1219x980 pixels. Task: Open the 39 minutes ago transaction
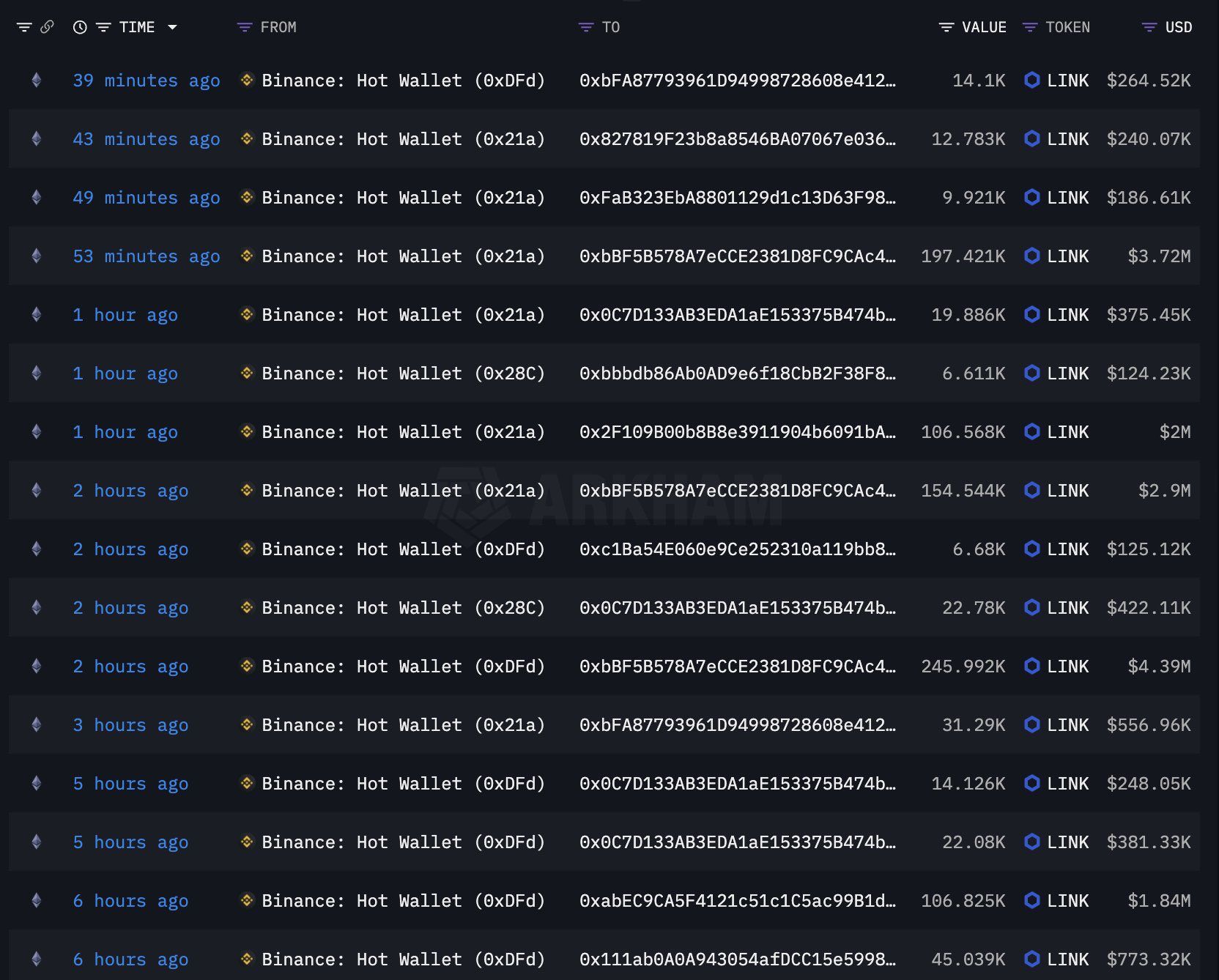146,81
